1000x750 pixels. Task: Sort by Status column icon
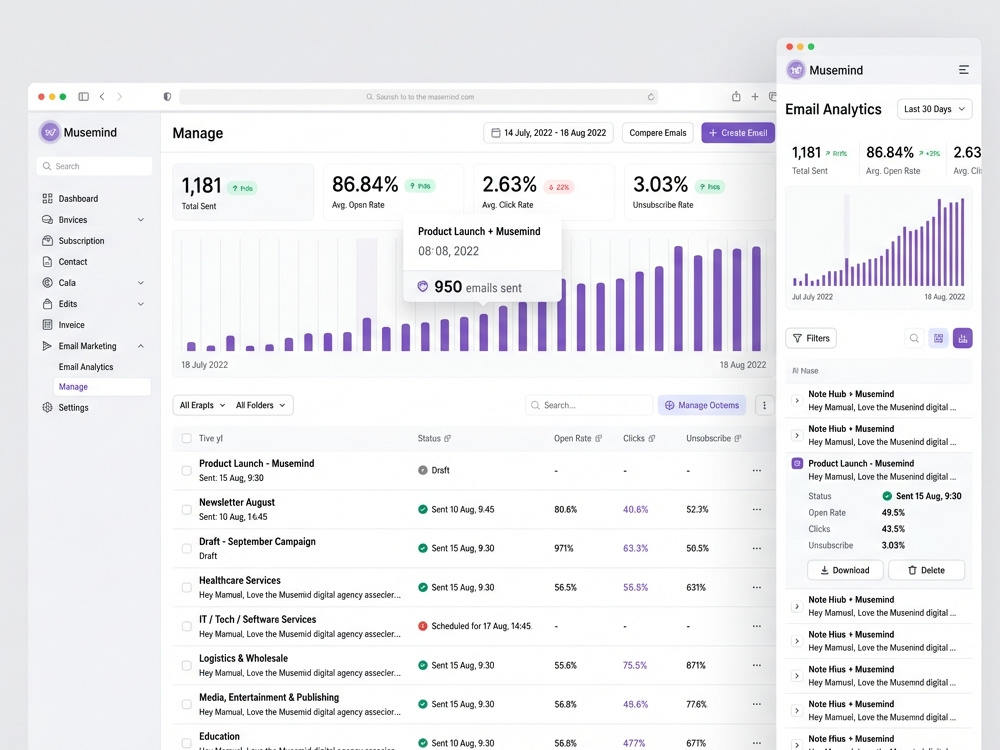pos(447,438)
